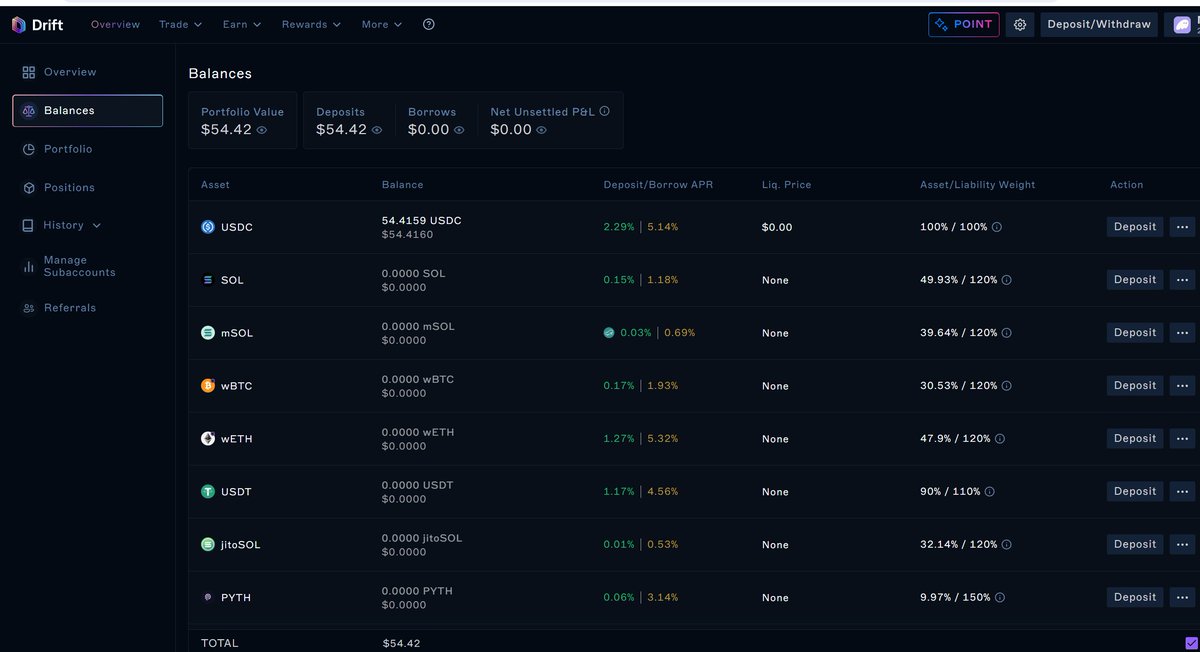Click the History book icon

[28, 226]
